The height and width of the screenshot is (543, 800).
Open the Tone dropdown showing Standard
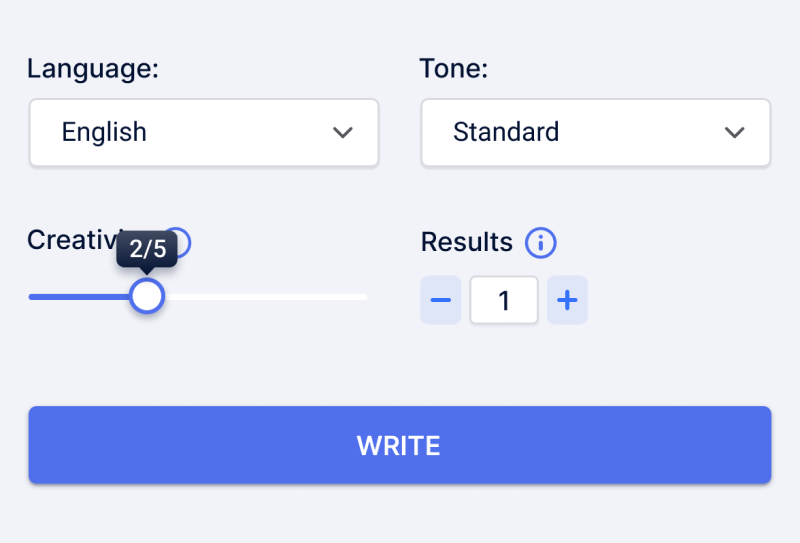click(595, 133)
